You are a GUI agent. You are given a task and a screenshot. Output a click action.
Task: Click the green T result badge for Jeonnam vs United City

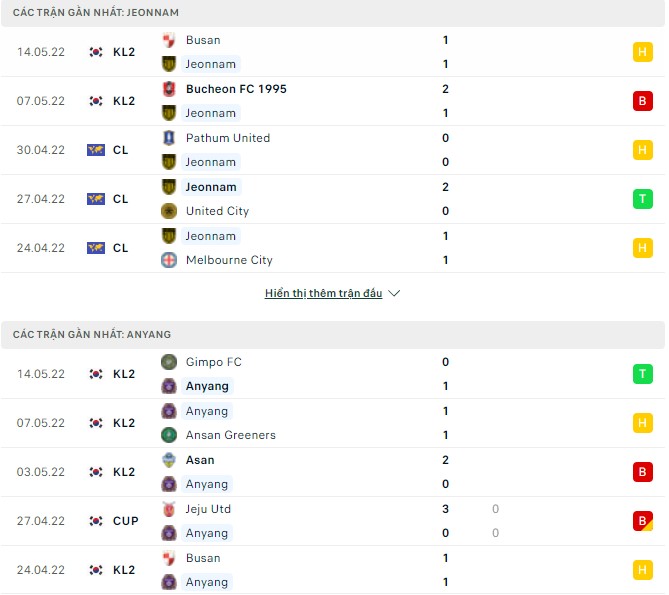coord(642,199)
